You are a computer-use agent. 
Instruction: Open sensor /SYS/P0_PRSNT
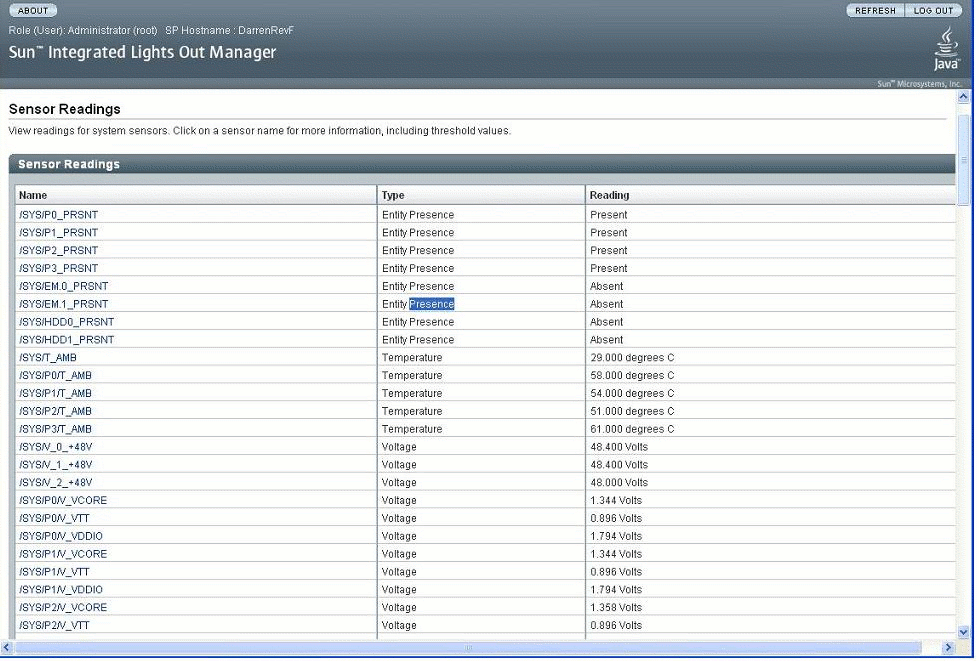(x=58, y=215)
